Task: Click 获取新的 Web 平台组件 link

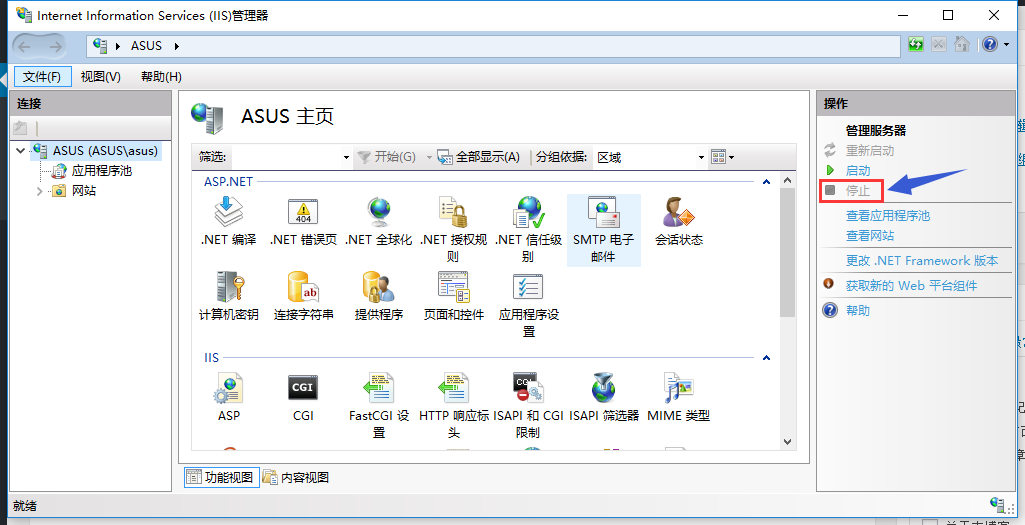Action: tap(911, 285)
